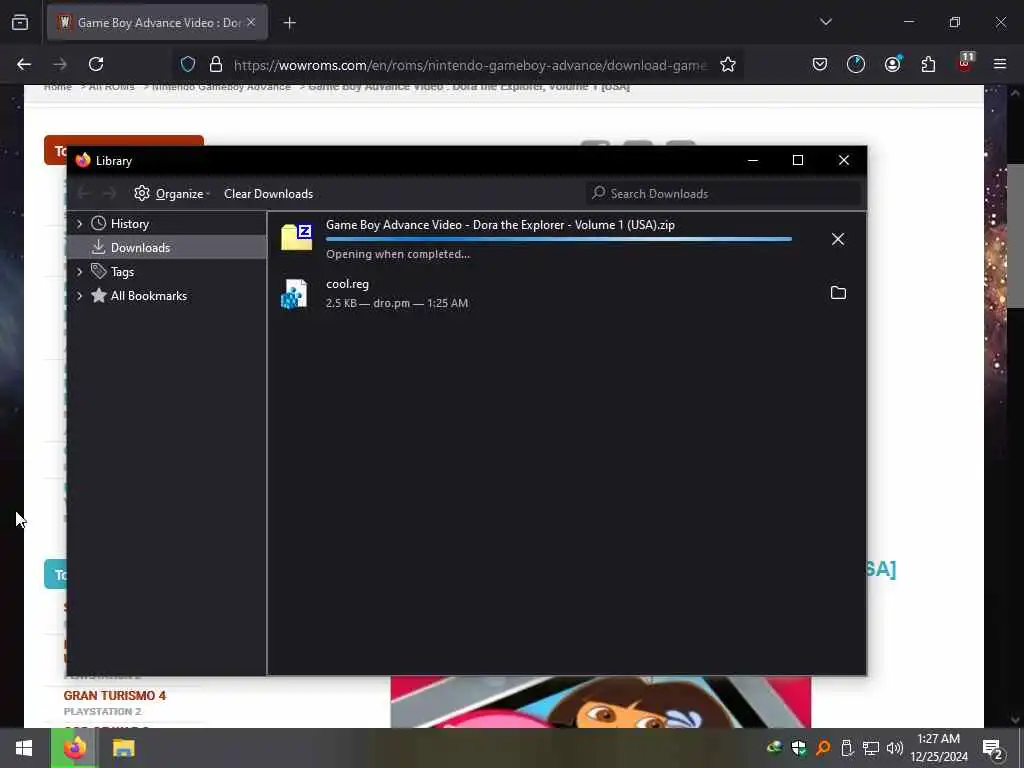Click the orange magnifier tray icon
1024x768 pixels.
(x=823, y=748)
